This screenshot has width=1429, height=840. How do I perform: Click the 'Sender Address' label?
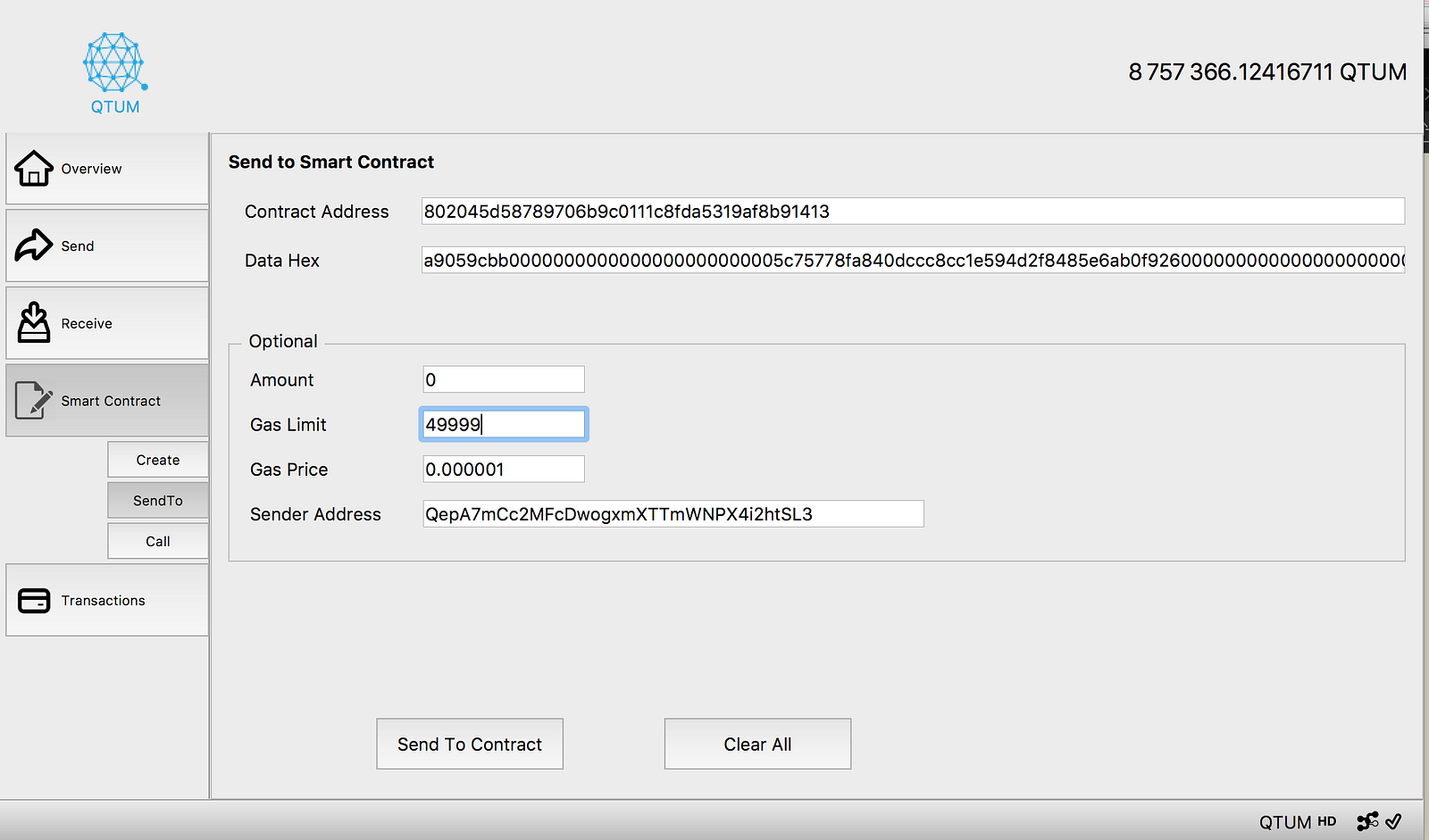[315, 514]
